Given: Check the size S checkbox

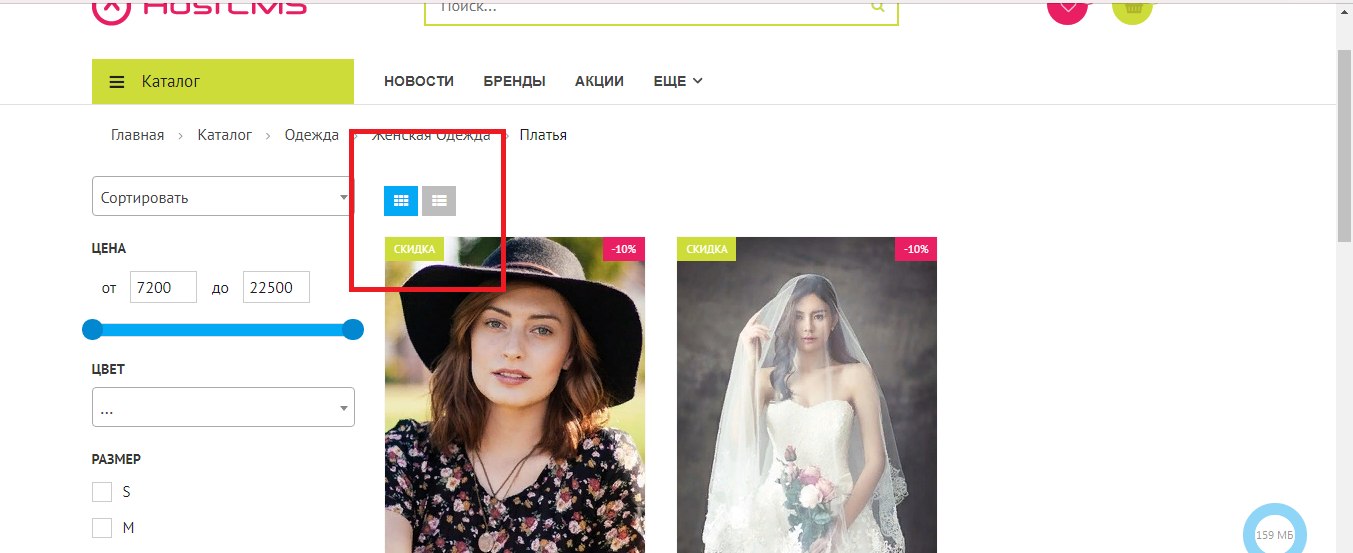Looking at the screenshot, I should click(x=101, y=492).
